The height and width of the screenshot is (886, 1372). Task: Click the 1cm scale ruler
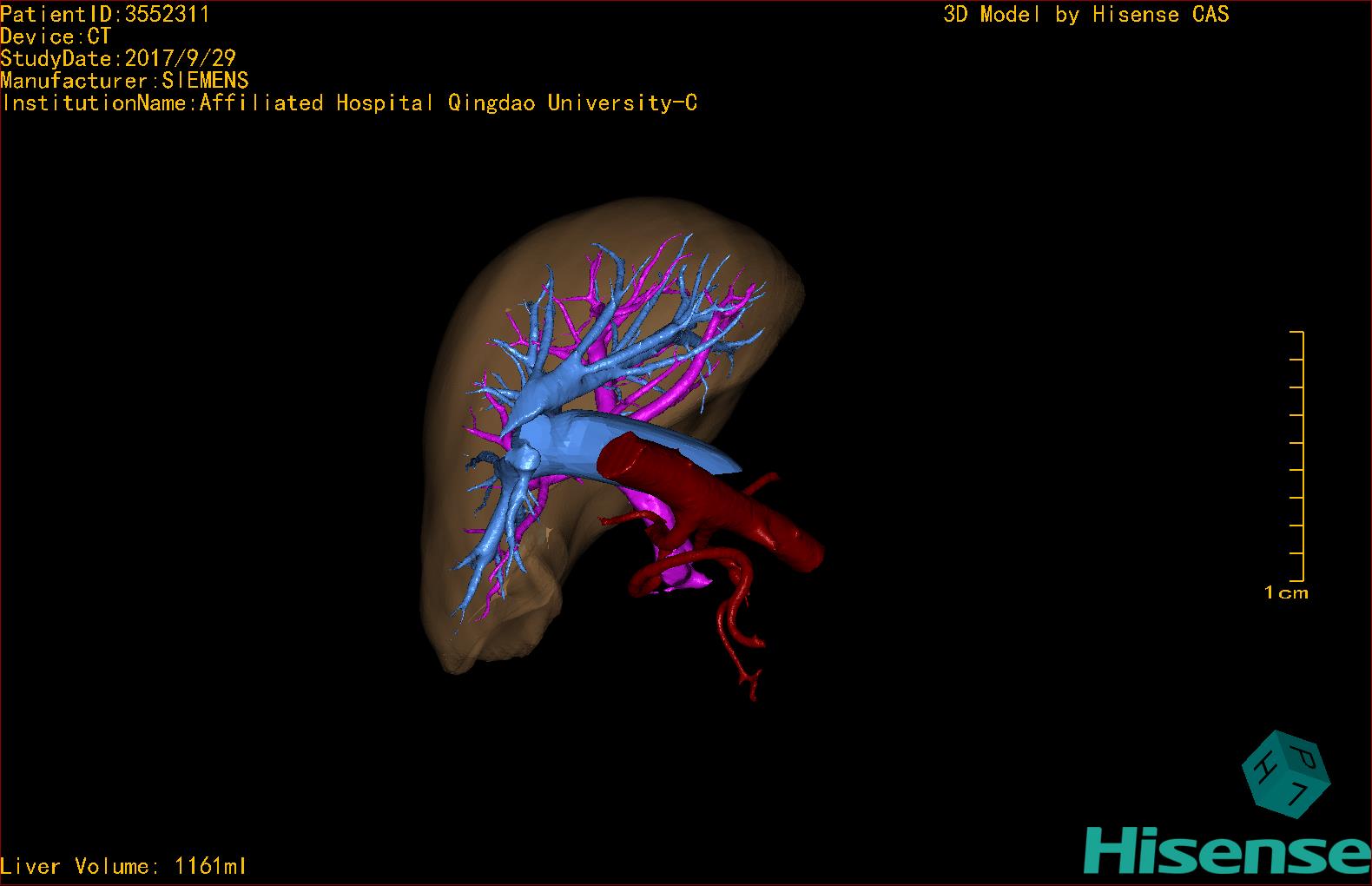pyautogui.click(x=1296, y=456)
